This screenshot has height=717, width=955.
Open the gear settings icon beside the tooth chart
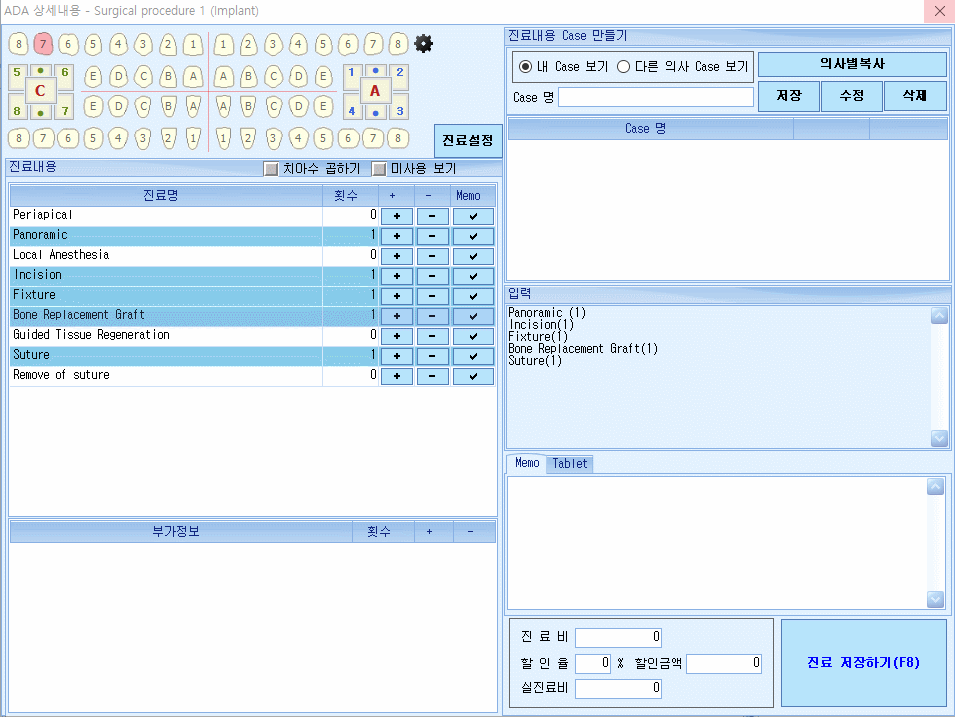[423, 43]
